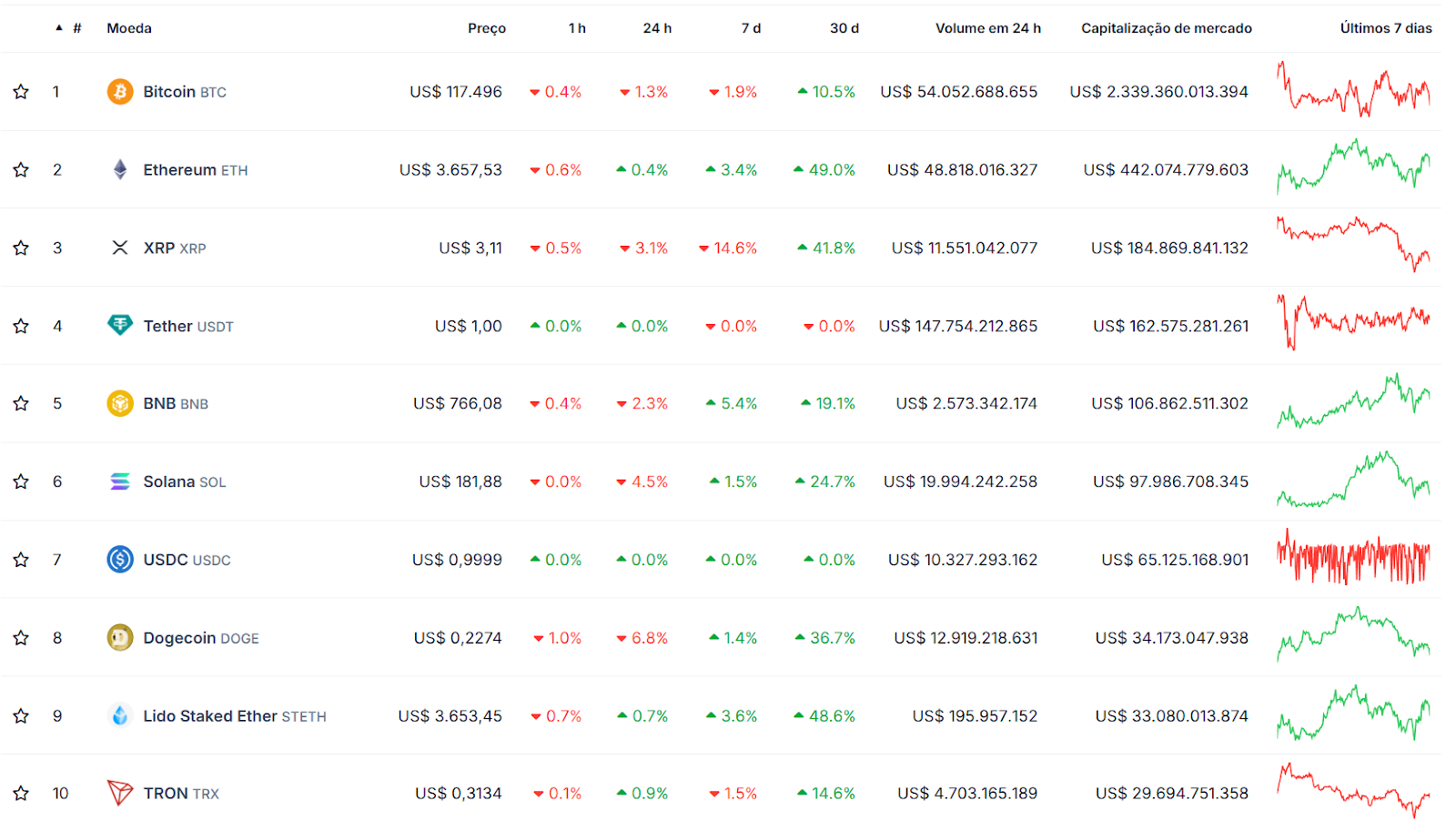
Task: Click Solana market cap US$ 97.986.708.345
Action: (1171, 481)
